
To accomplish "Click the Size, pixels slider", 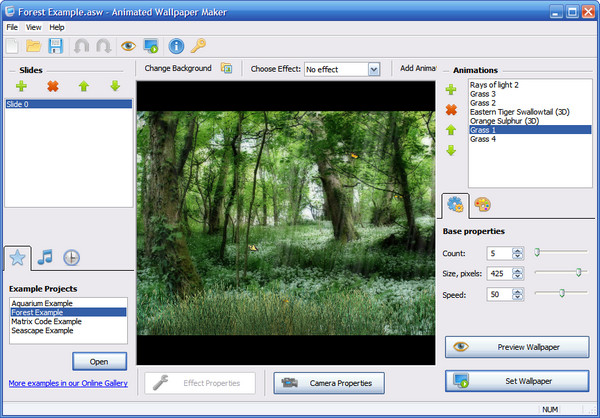I will (x=561, y=272).
